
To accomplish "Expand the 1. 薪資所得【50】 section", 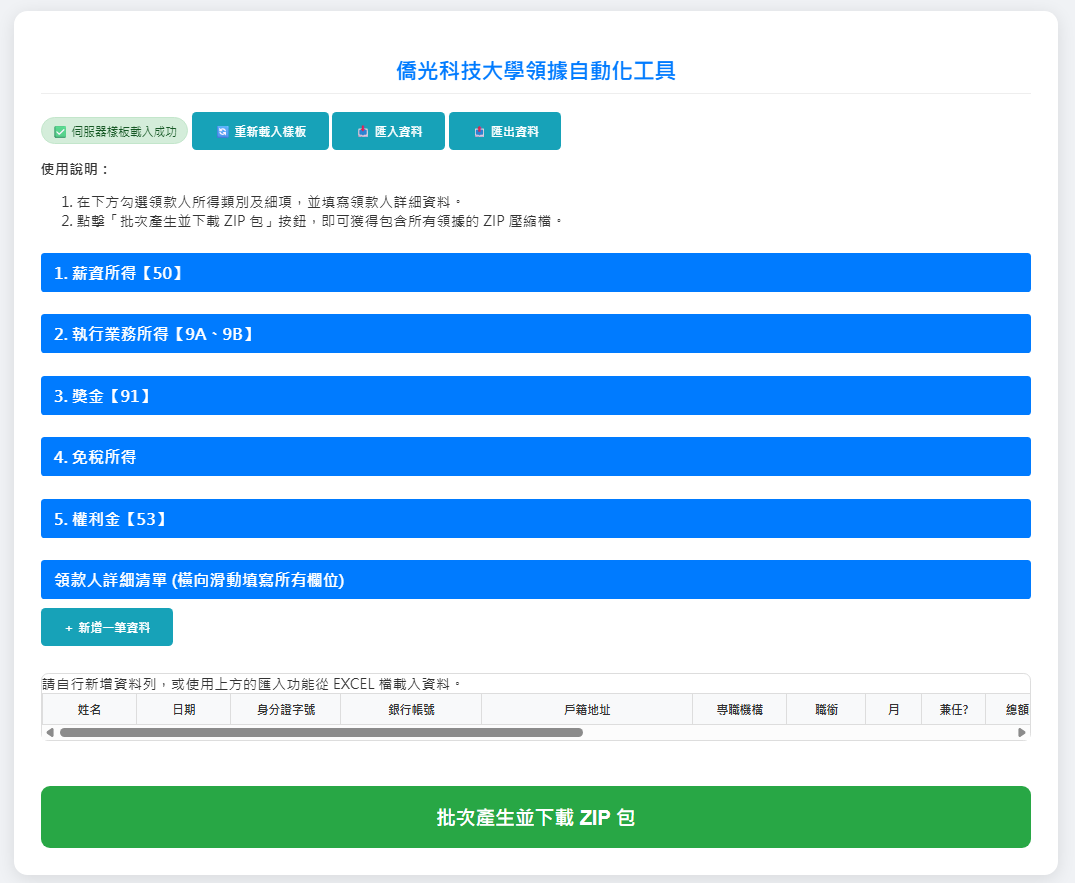I will coord(535,273).
